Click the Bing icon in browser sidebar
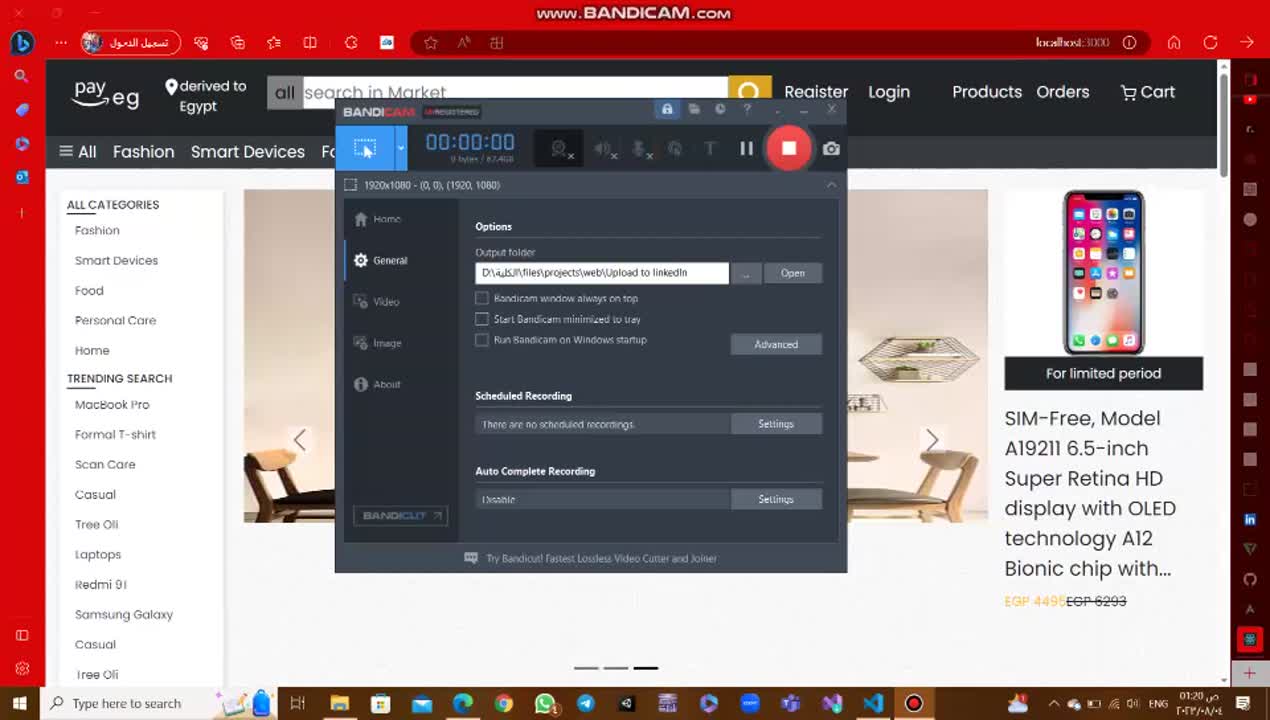The height and width of the screenshot is (720, 1270). 22,43
